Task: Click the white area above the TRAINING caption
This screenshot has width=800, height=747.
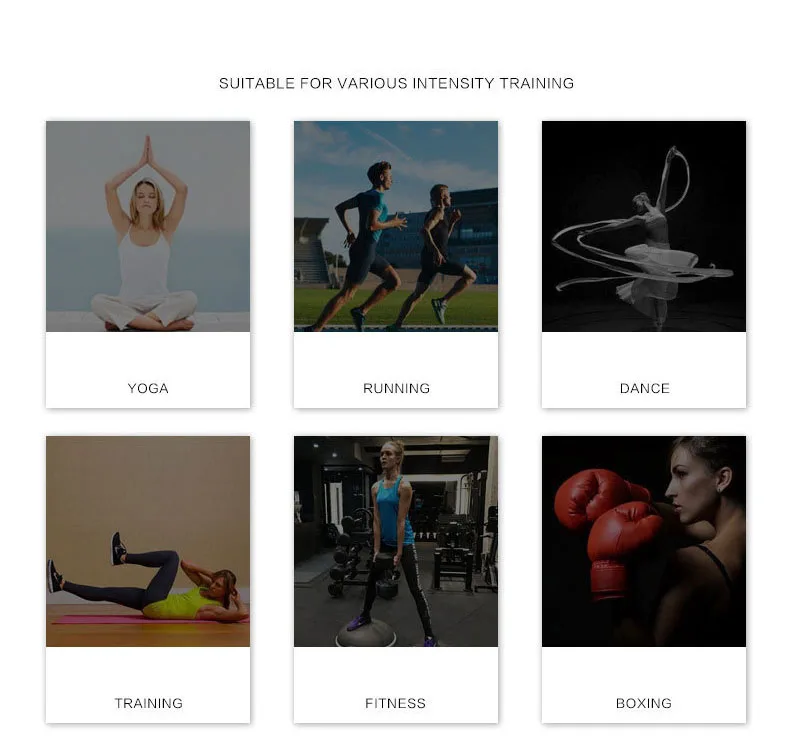Action: (148, 670)
